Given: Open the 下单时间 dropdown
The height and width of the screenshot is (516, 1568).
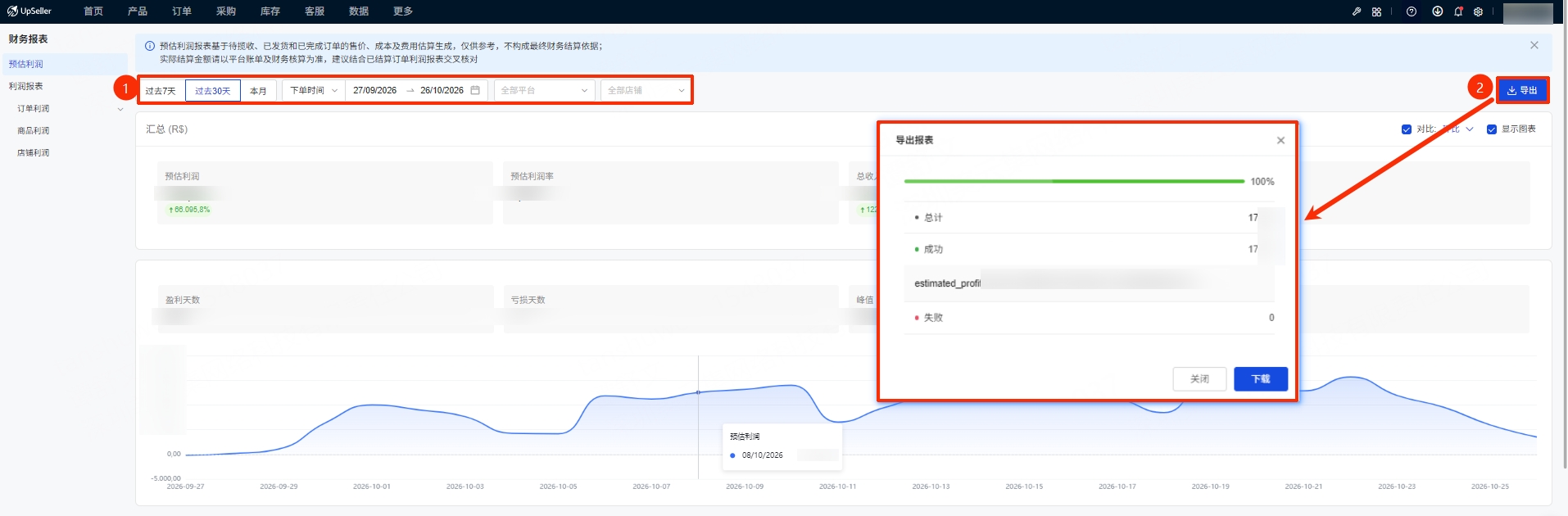Looking at the screenshot, I should (314, 90).
